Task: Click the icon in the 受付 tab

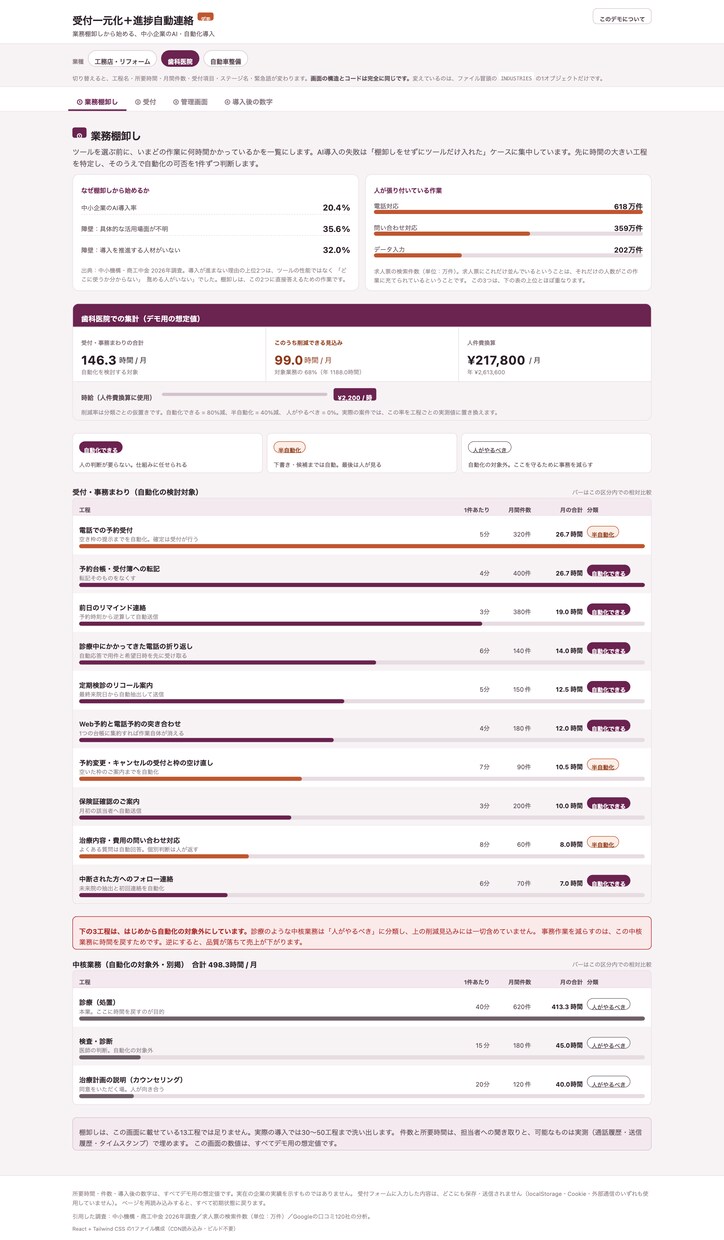Action: point(138,102)
